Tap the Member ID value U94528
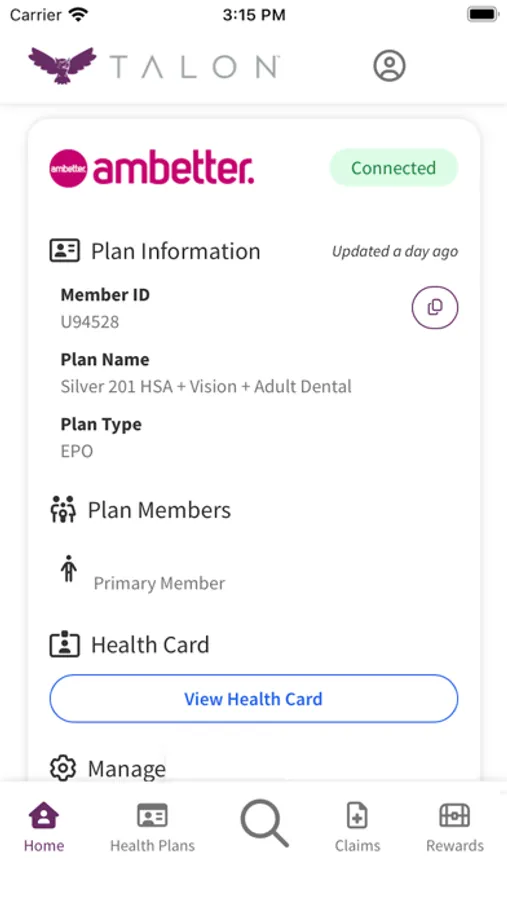The image size is (507, 900). 90,321
